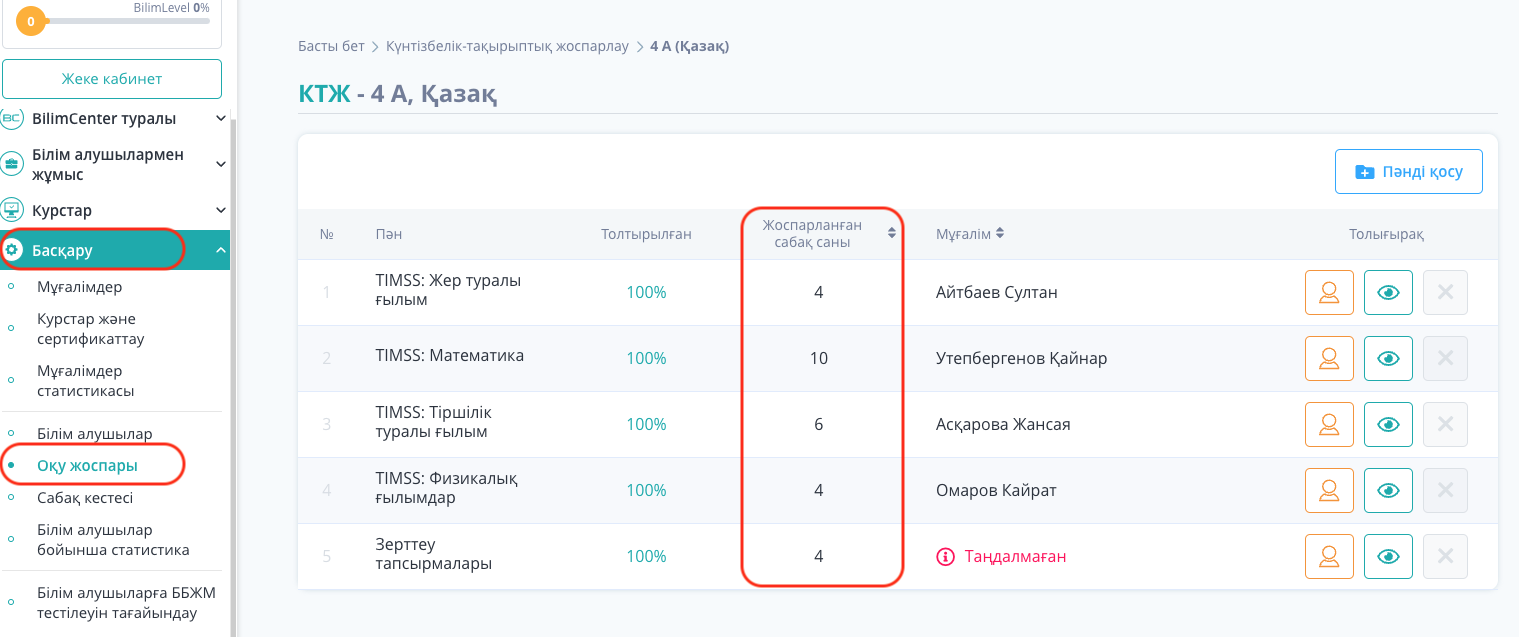The image size is (1519, 637).
Task: Click the BilimCenter туралы sidebar icon
Action: click(x=12, y=119)
